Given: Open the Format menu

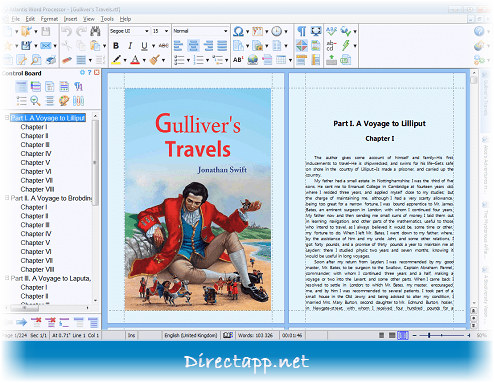Looking at the screenshot, I should point(49,19).
